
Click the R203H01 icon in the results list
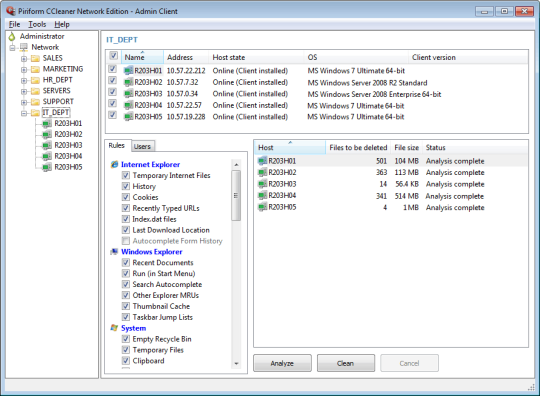262,161
